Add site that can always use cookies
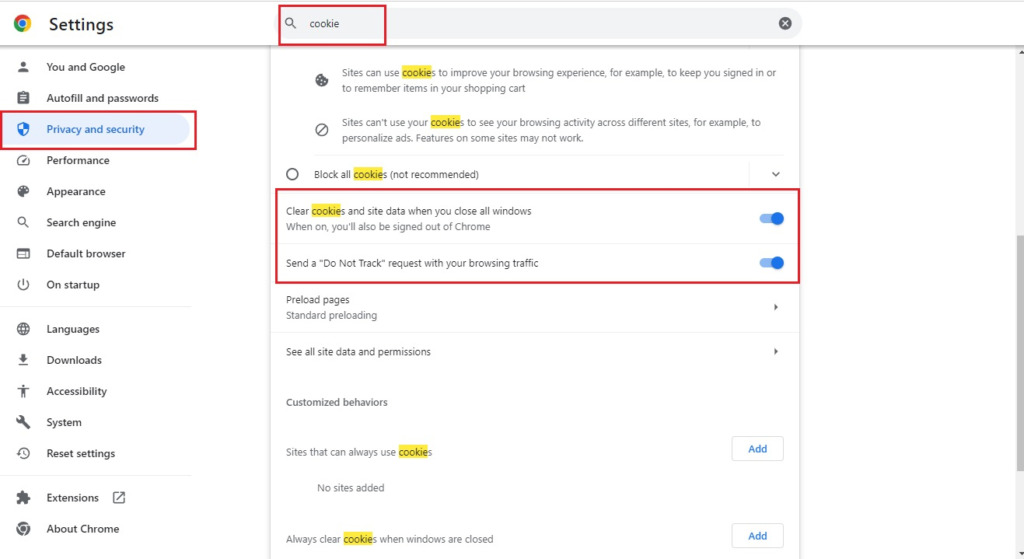 (x=757, y=449)
